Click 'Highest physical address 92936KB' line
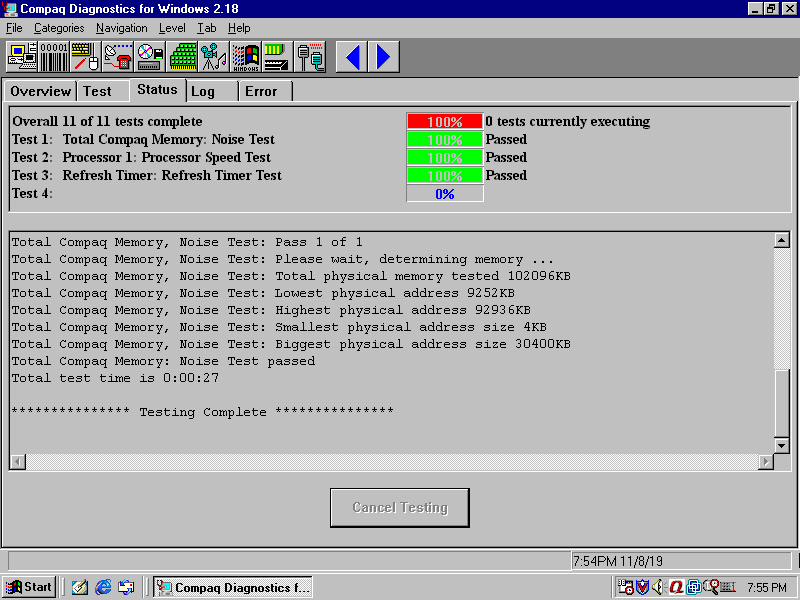Image resolution: width=800 pixels, height=600 pixels. [403, 310]
